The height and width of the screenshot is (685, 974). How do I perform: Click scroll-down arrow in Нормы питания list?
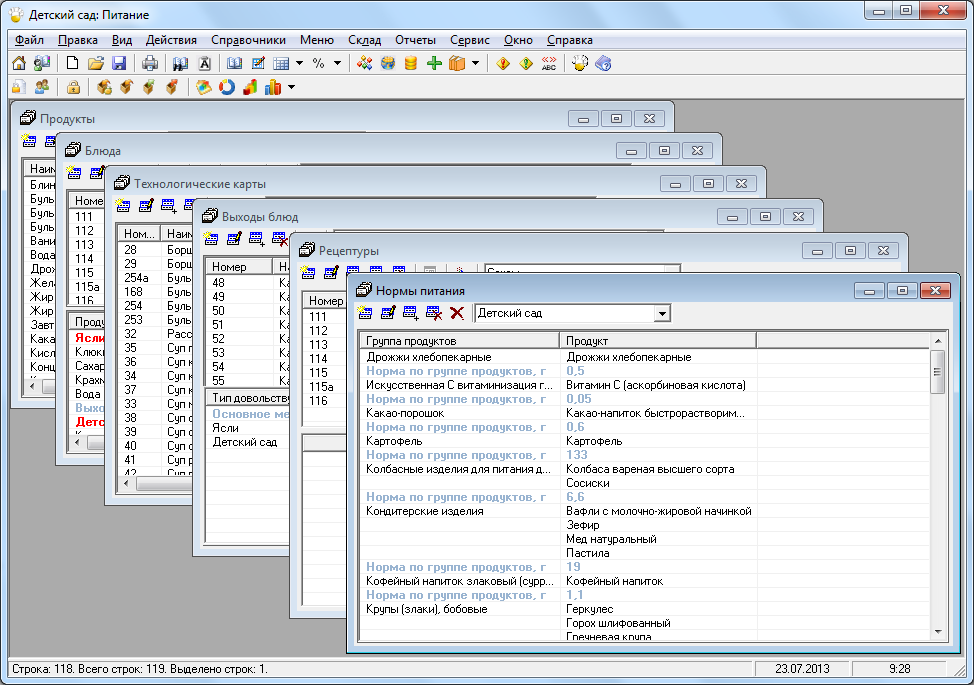(937, 631)
